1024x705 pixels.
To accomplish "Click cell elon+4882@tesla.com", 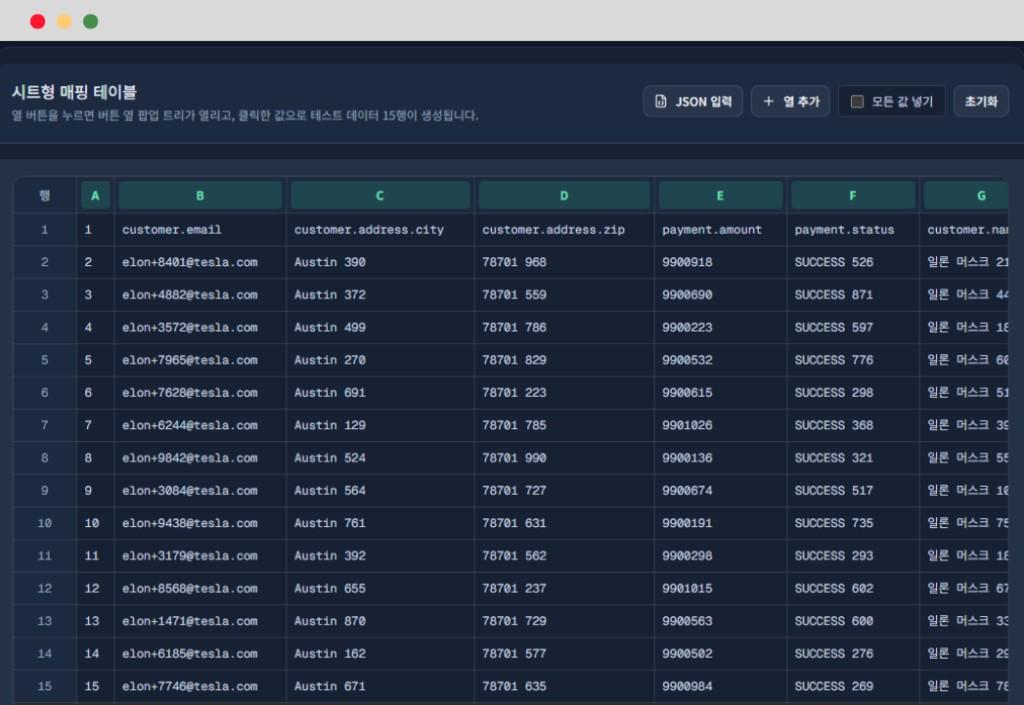I will click(200, 294).
